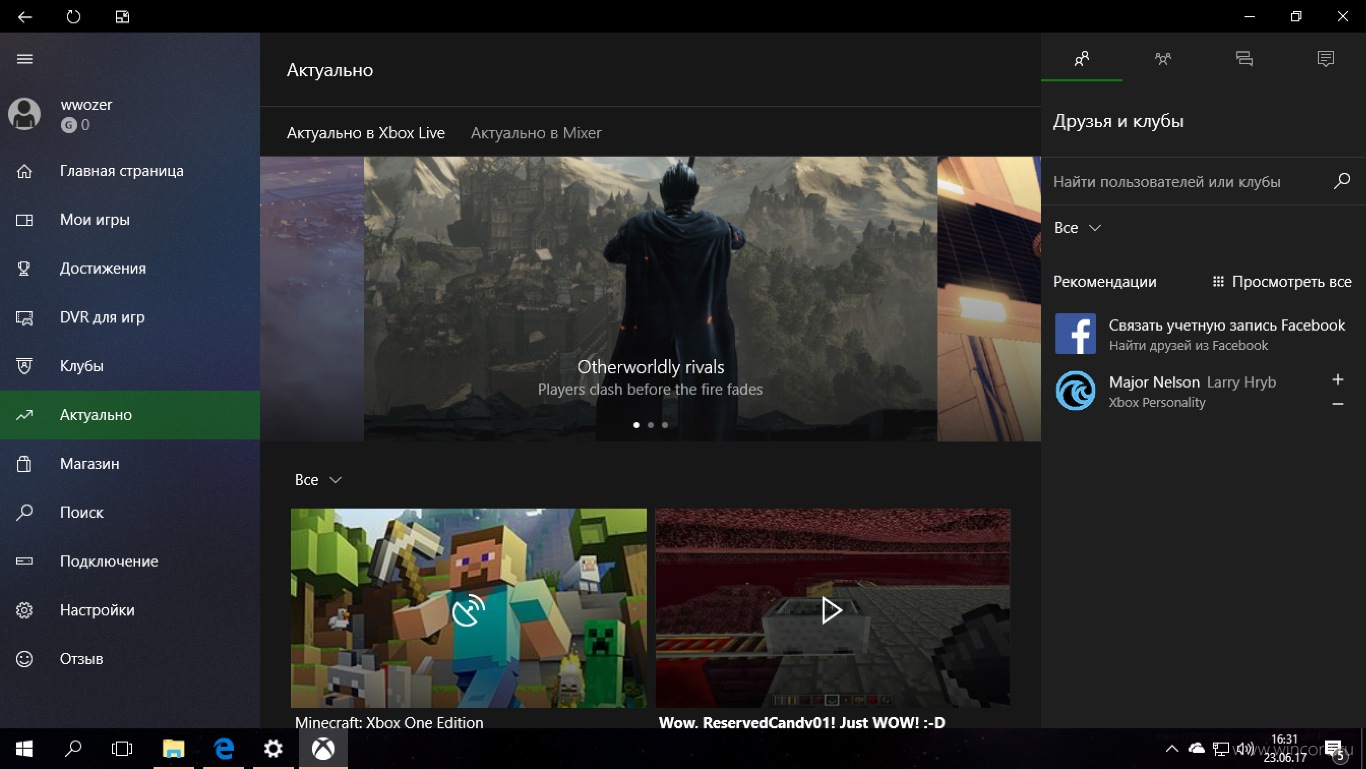Open File Explorer from the taskbar
This screenshot has height=769, width=1366.
tap(174, 749)
